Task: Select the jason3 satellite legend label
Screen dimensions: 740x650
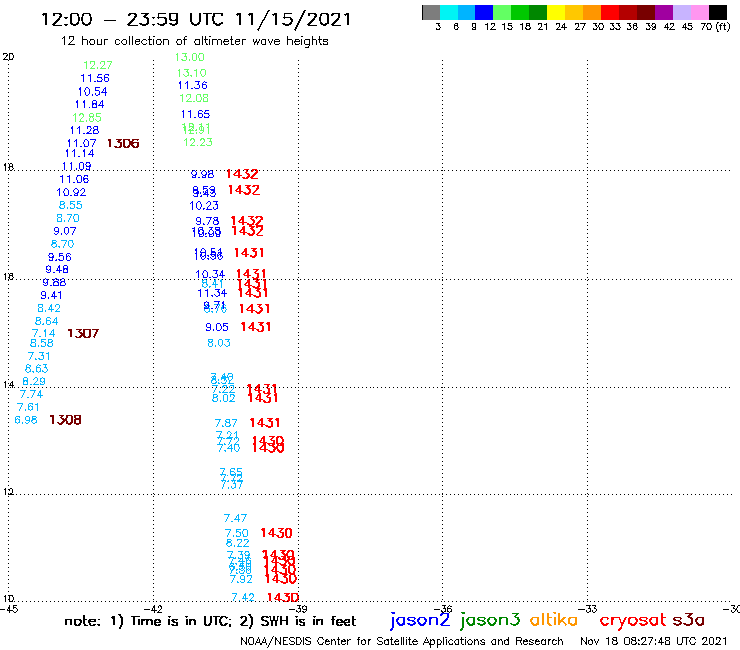Action: pos(490,620)
